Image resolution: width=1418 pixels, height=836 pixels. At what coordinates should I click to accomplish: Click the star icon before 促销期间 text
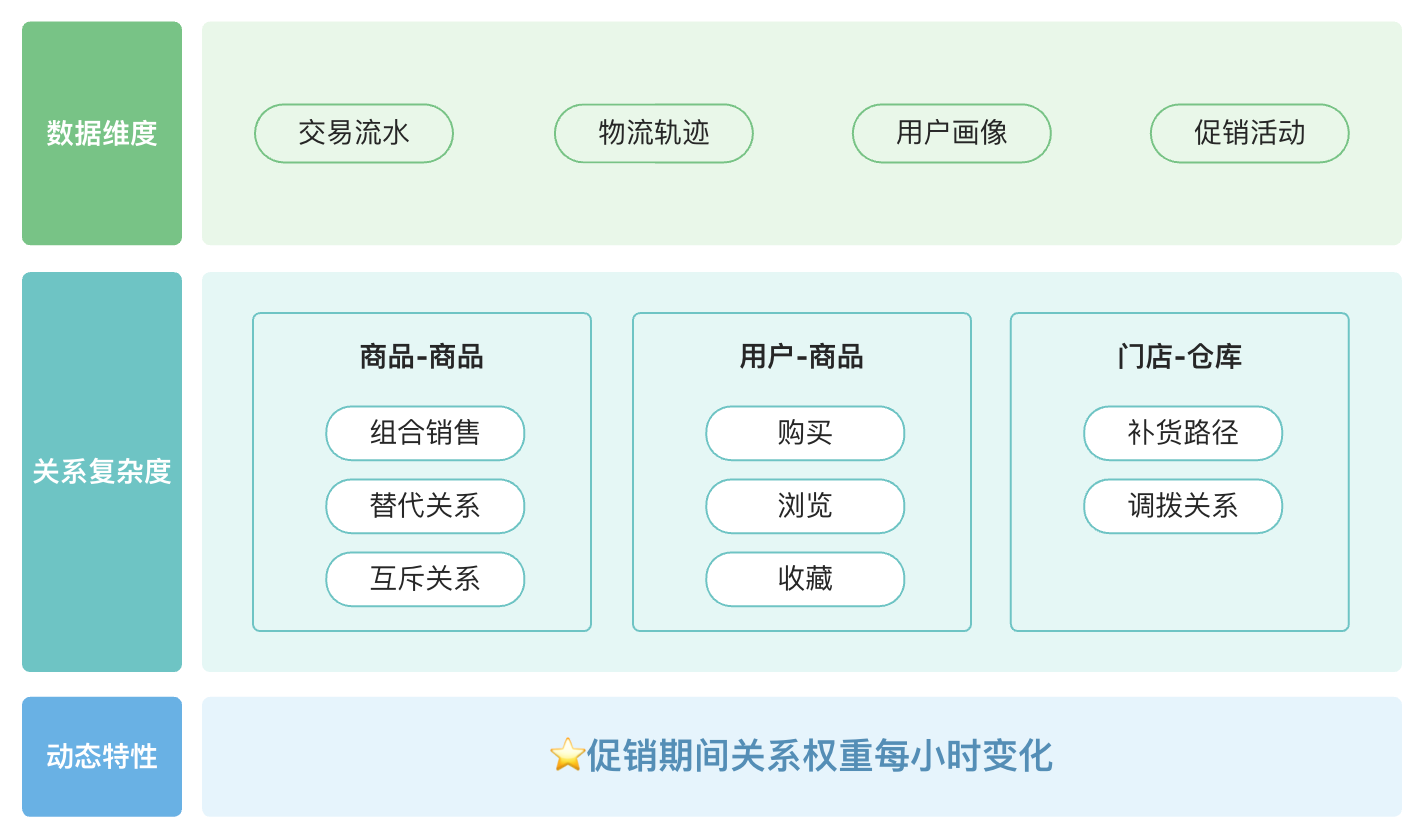tap(567, 755)
